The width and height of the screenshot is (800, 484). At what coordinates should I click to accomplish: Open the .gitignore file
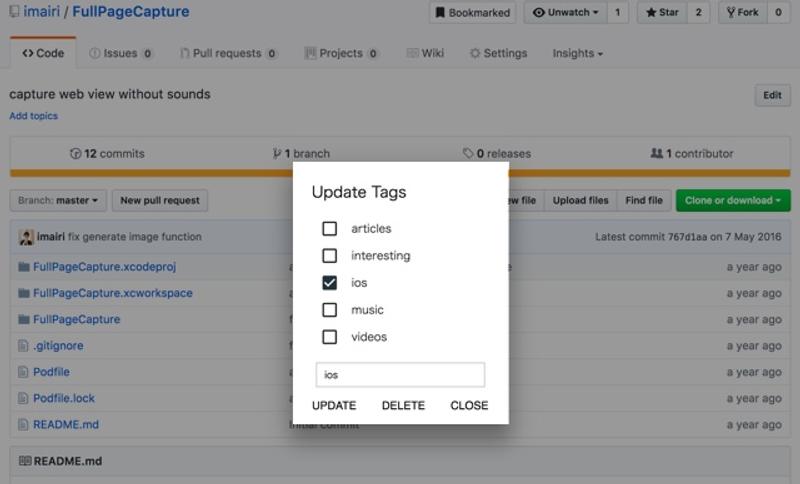pos(58,346)
